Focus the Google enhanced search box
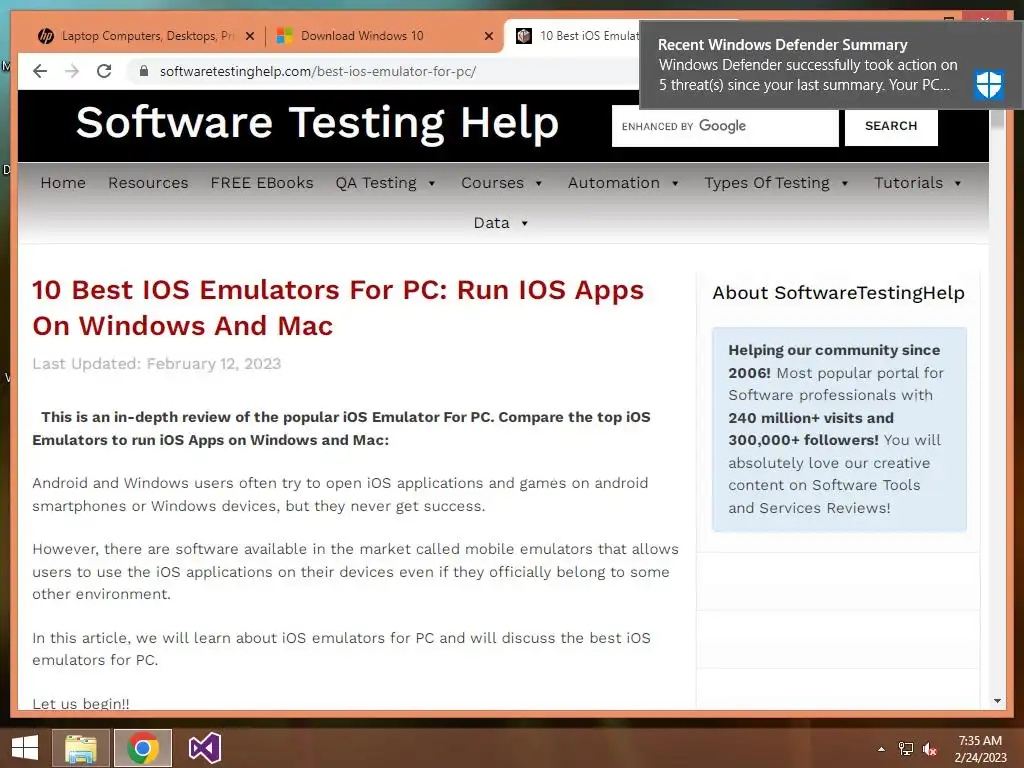Screen dimensions: 1024x768 [x=725, y=126]
